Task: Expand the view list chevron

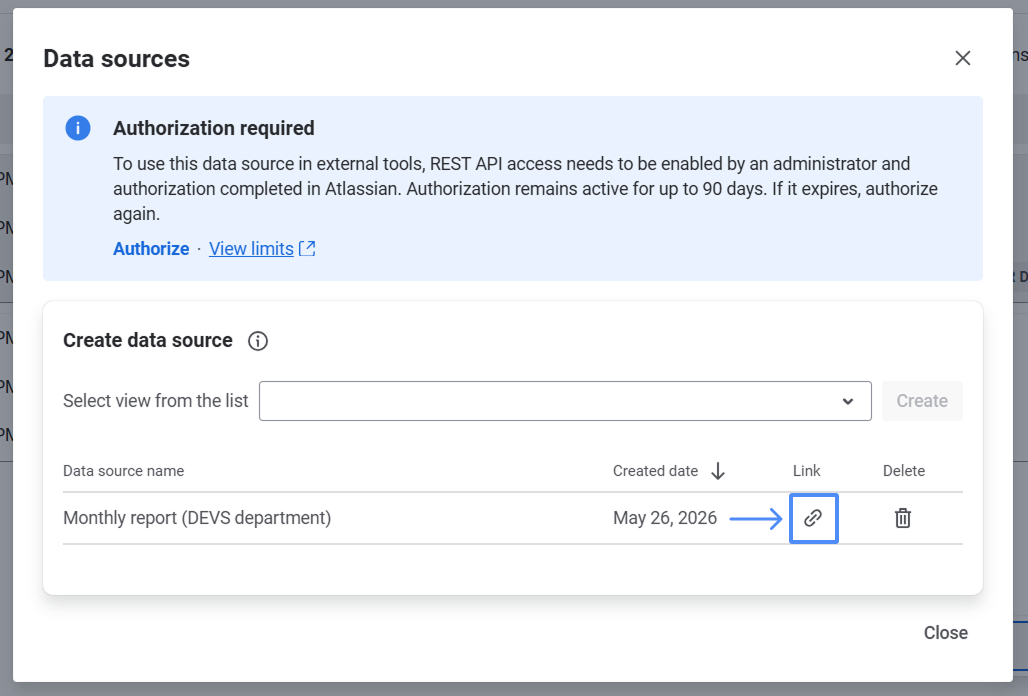Action: pos(848,401)
